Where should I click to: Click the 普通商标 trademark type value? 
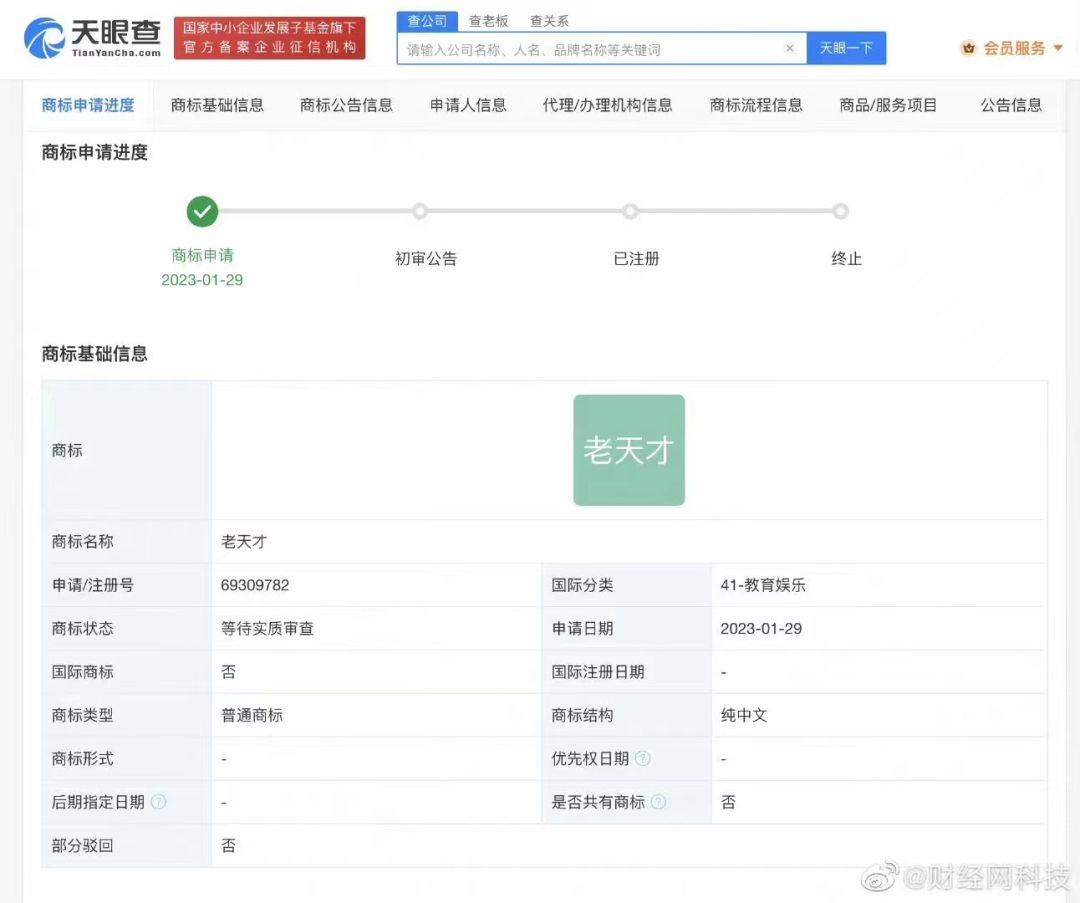coord(251,715)
